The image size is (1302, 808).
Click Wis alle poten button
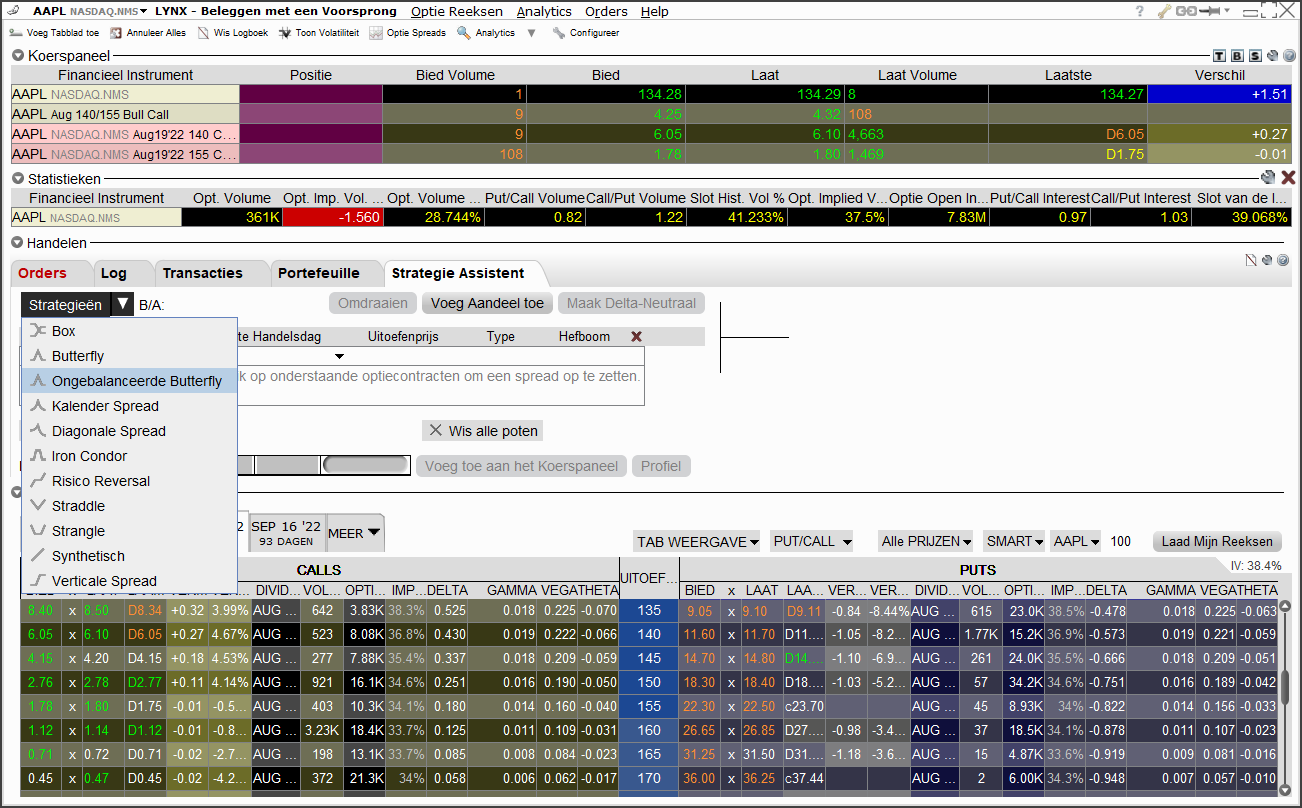point(483,431)
